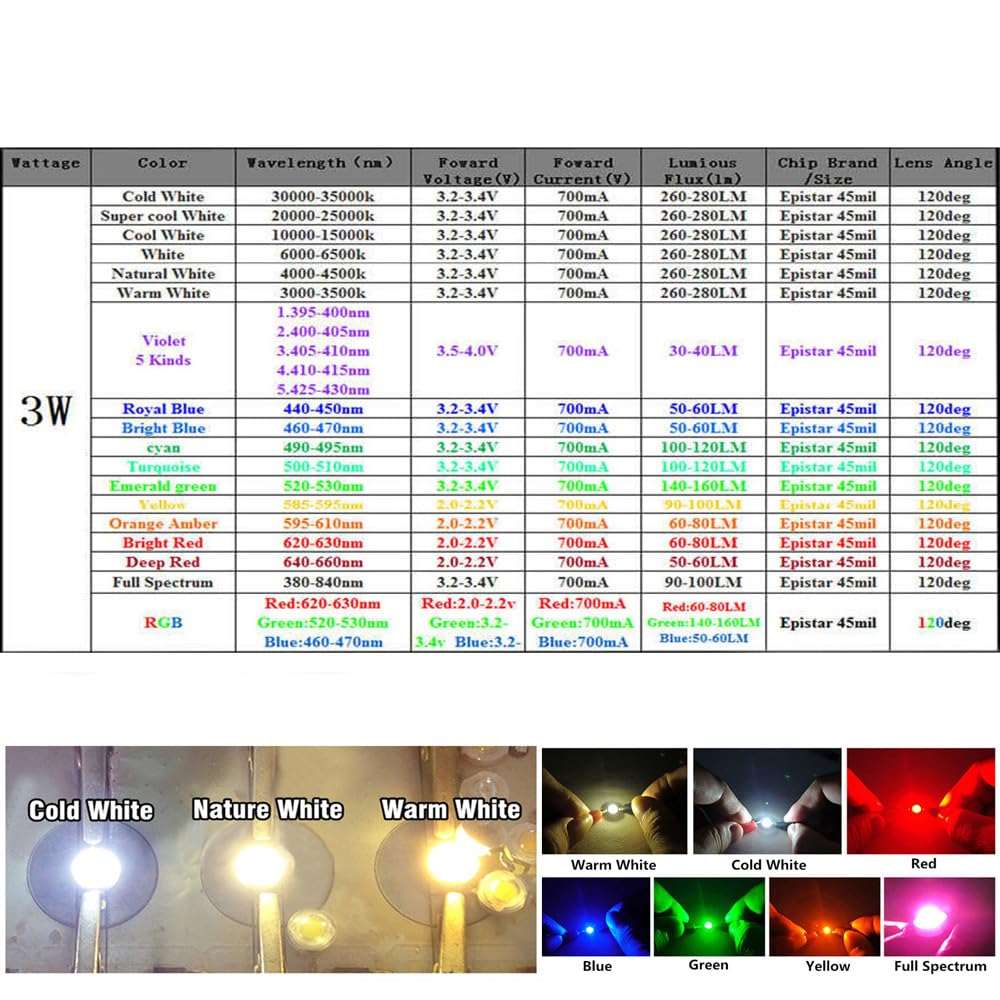This screenshot has width=1000, height=1000.
Task: Click the '500-510nm' wavelength value
Action: point(323,467)
